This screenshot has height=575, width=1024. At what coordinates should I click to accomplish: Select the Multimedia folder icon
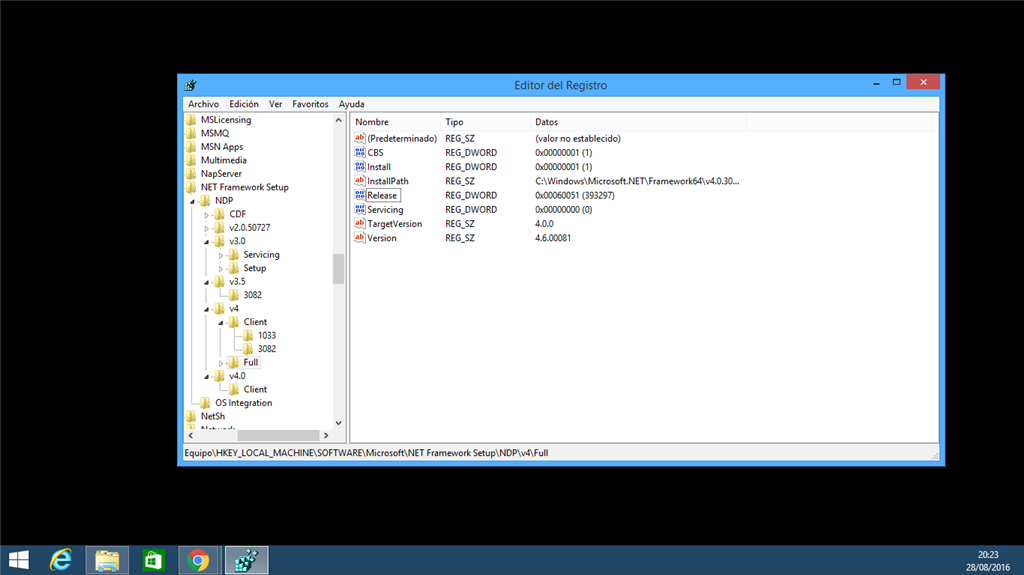tap(191, 160)
